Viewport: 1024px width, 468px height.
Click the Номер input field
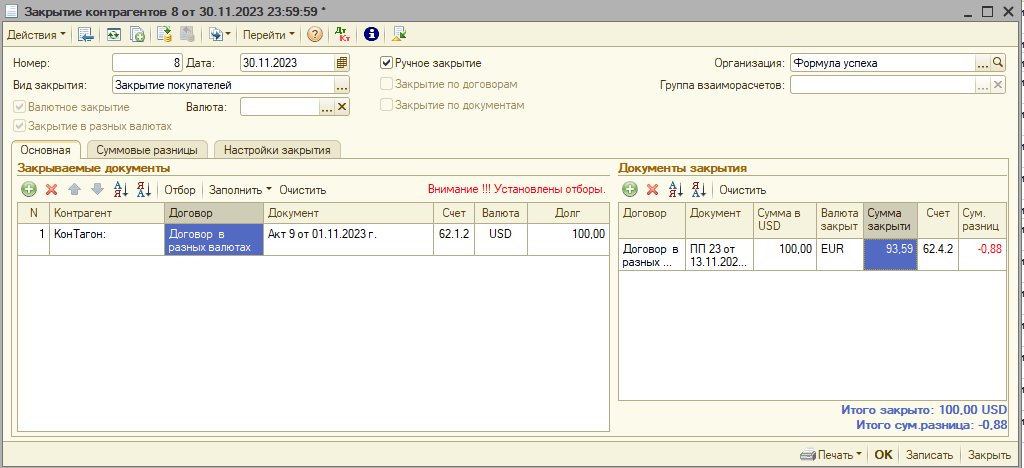(147, 63)
